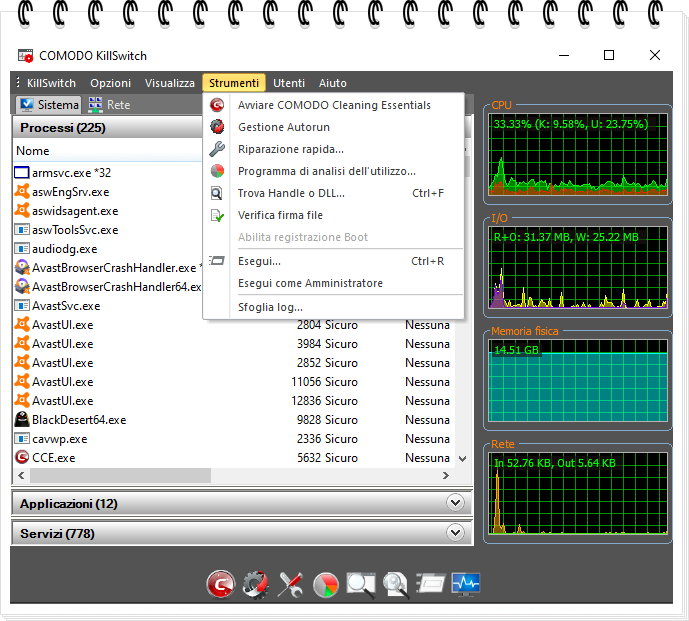Click magnifier over gear document icon in toolbar
This screenshot has width=689, height=621.
(396, 585)
